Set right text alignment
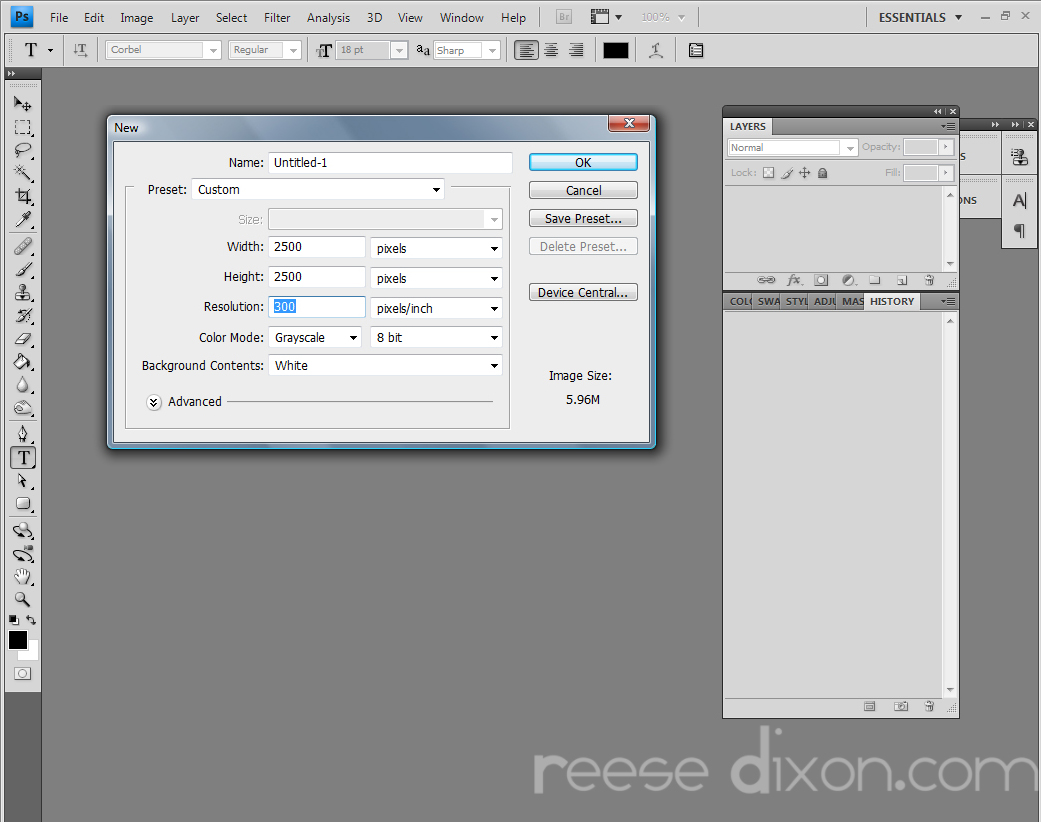 [x=576, y=50]
